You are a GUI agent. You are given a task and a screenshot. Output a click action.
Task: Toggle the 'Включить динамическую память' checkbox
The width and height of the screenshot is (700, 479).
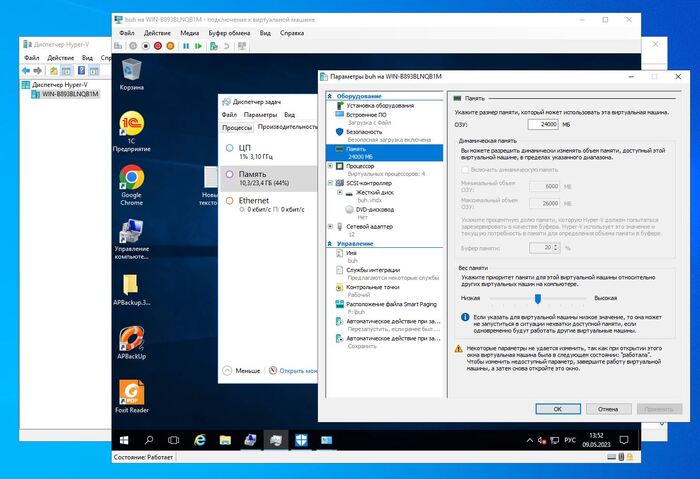pos(462,171)
